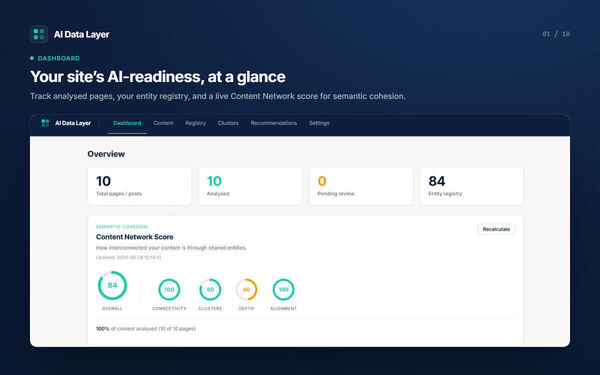This screenshot has width=600, height=375.
Task: Open the Pending review stat card
Action: 361,186
